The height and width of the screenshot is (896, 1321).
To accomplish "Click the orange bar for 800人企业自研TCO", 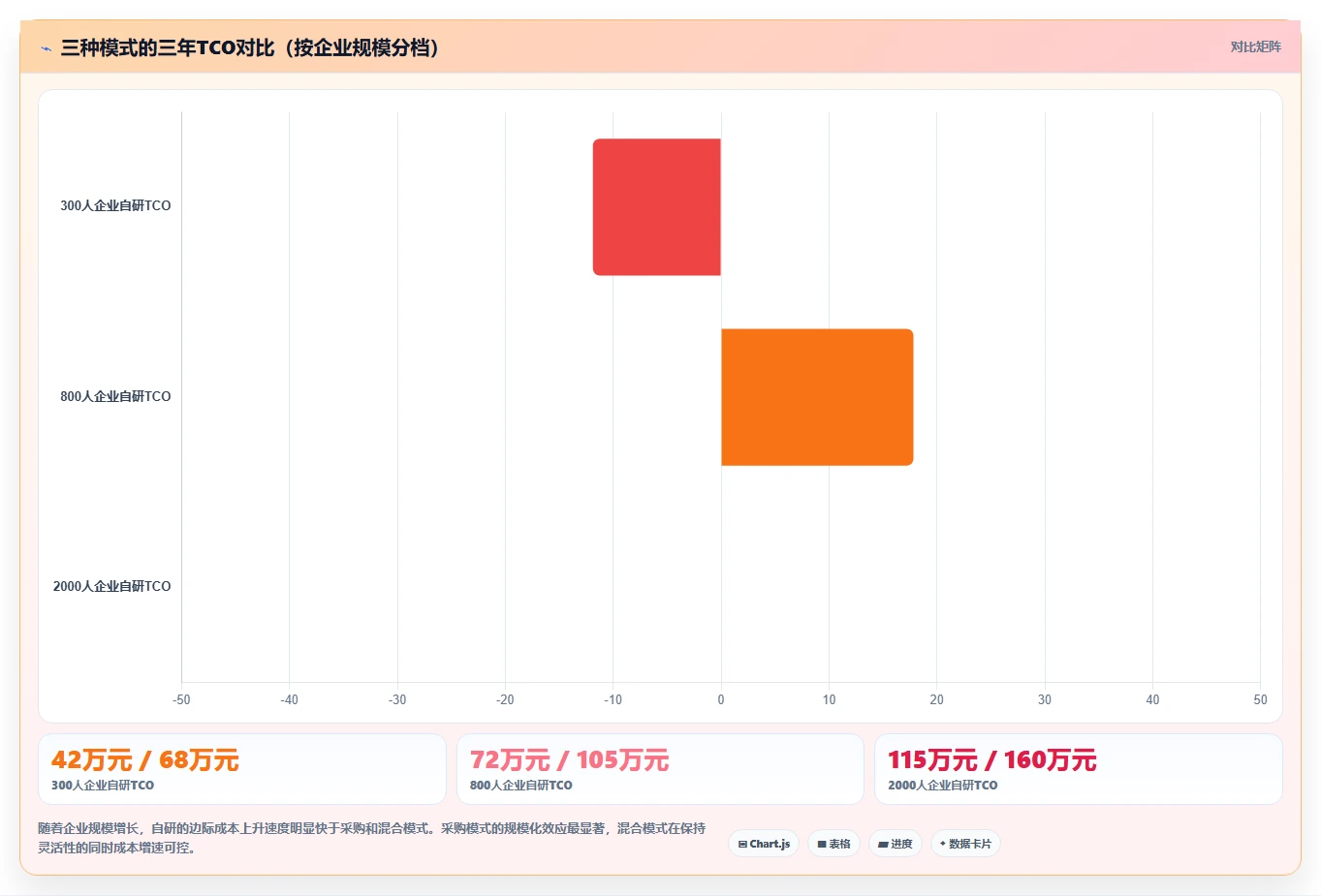I will pyautogui.click(x=817, y=397).
